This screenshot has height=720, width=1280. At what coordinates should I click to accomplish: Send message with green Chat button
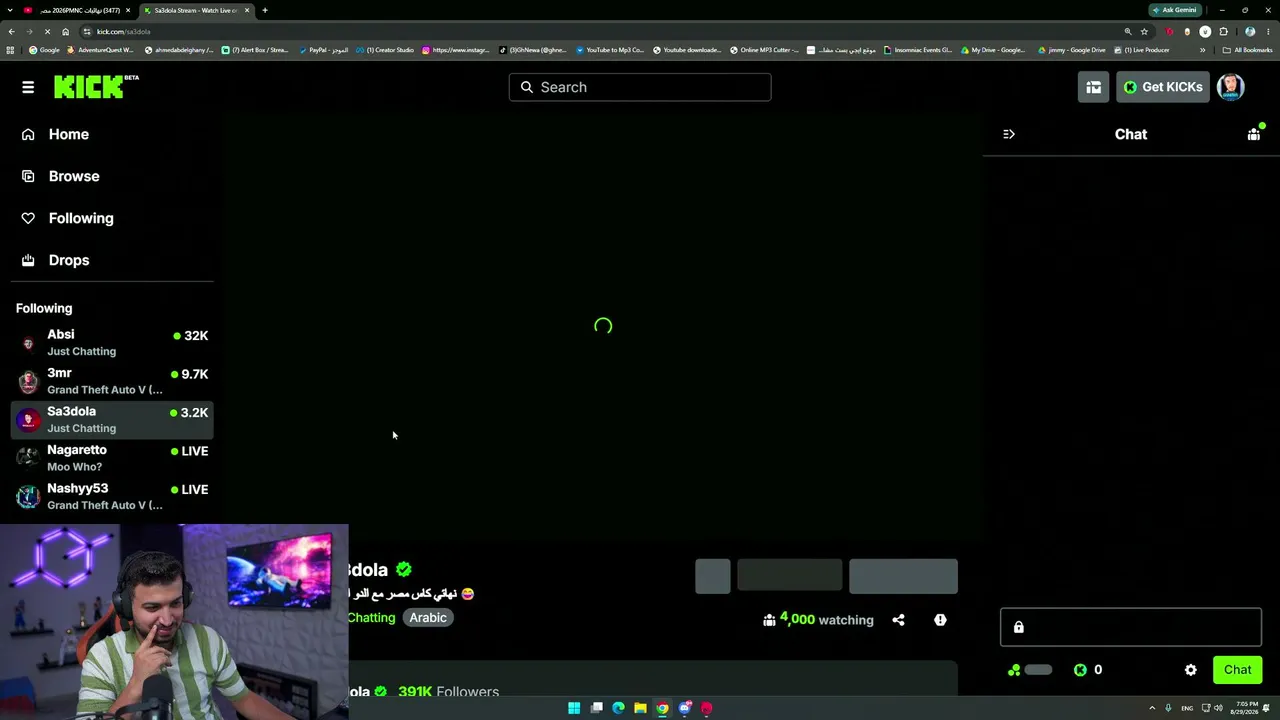(x=1237, y=670)
